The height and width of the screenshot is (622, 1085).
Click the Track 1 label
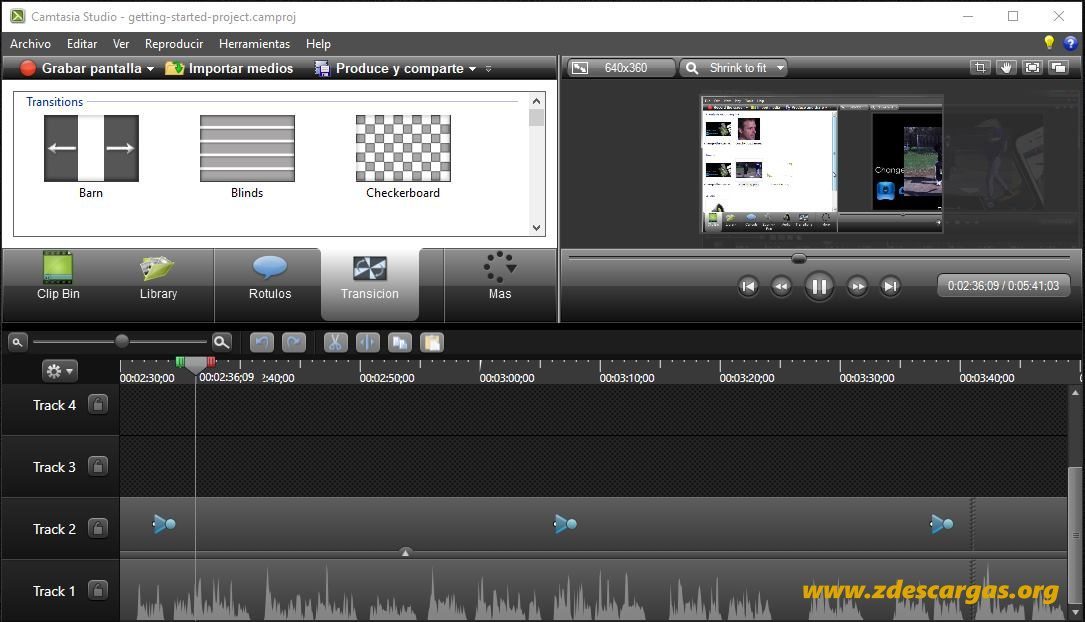[54, 591]
